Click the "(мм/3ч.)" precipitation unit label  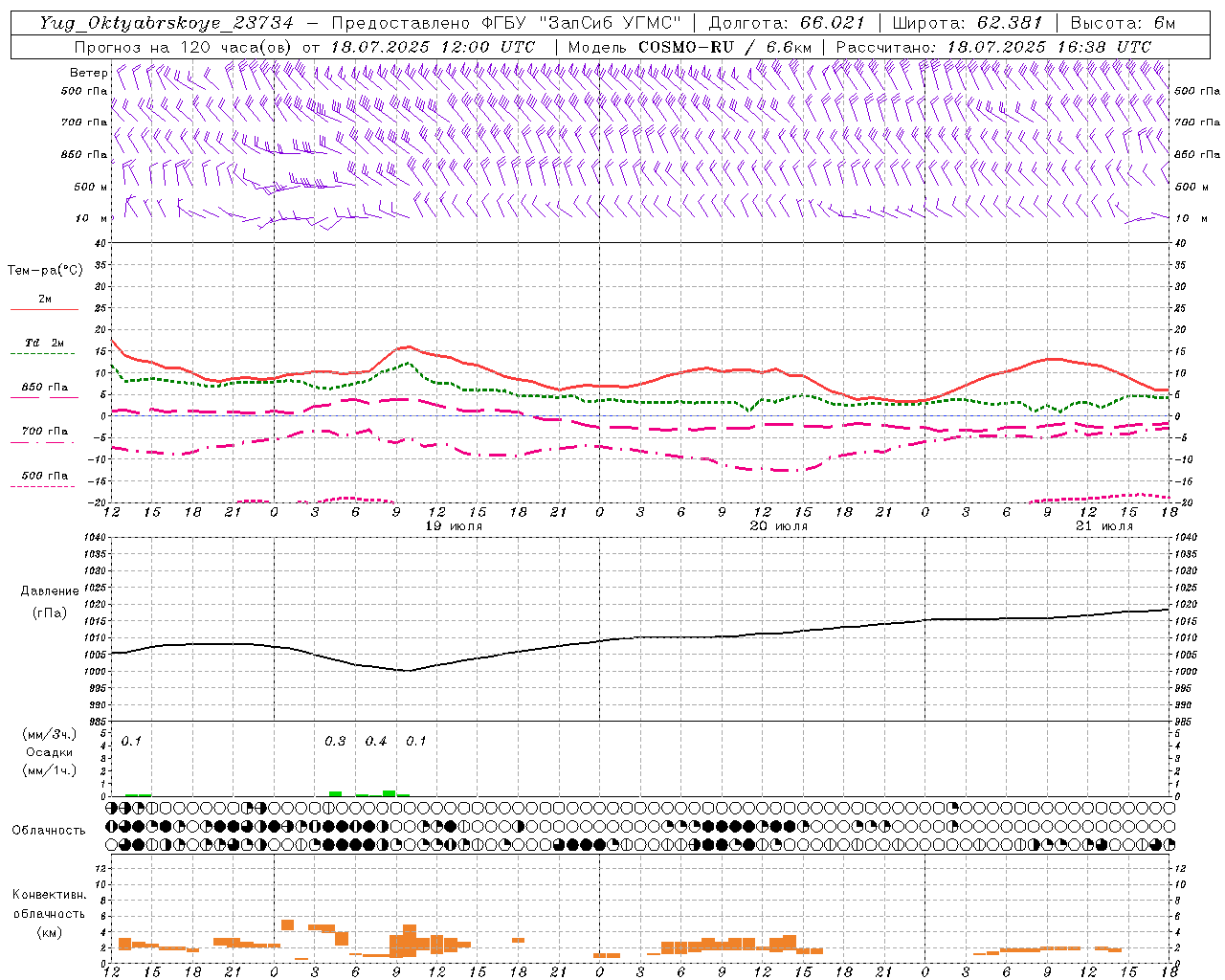tap(50, 734)
